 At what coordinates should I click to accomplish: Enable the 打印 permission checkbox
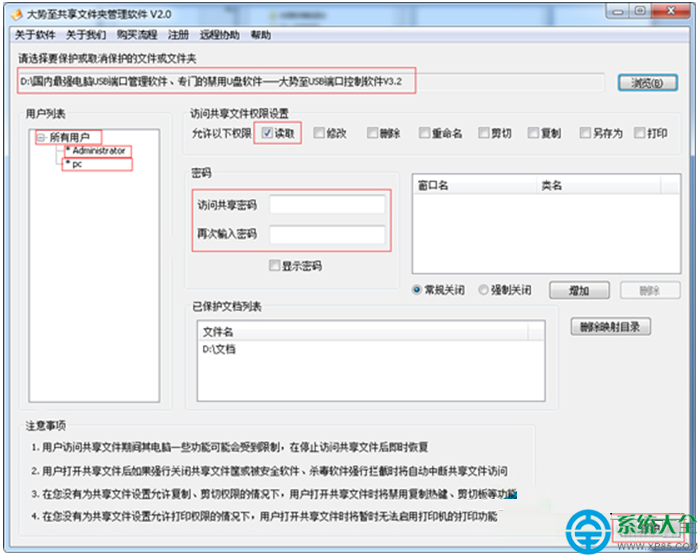click(639, 133)
